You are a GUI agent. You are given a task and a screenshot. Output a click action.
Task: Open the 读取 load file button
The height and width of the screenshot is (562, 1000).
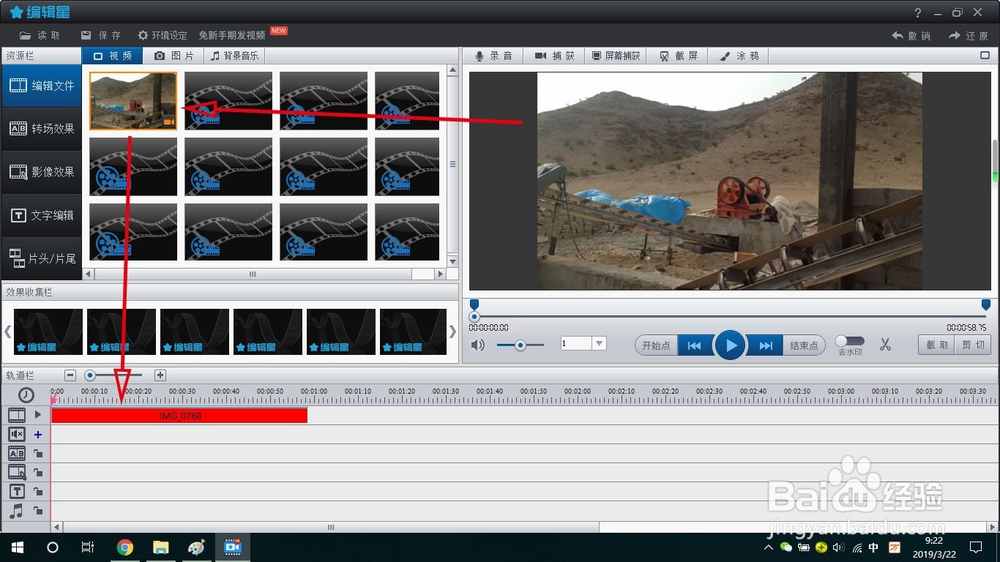pyautogui.click(x=40, y=35)
